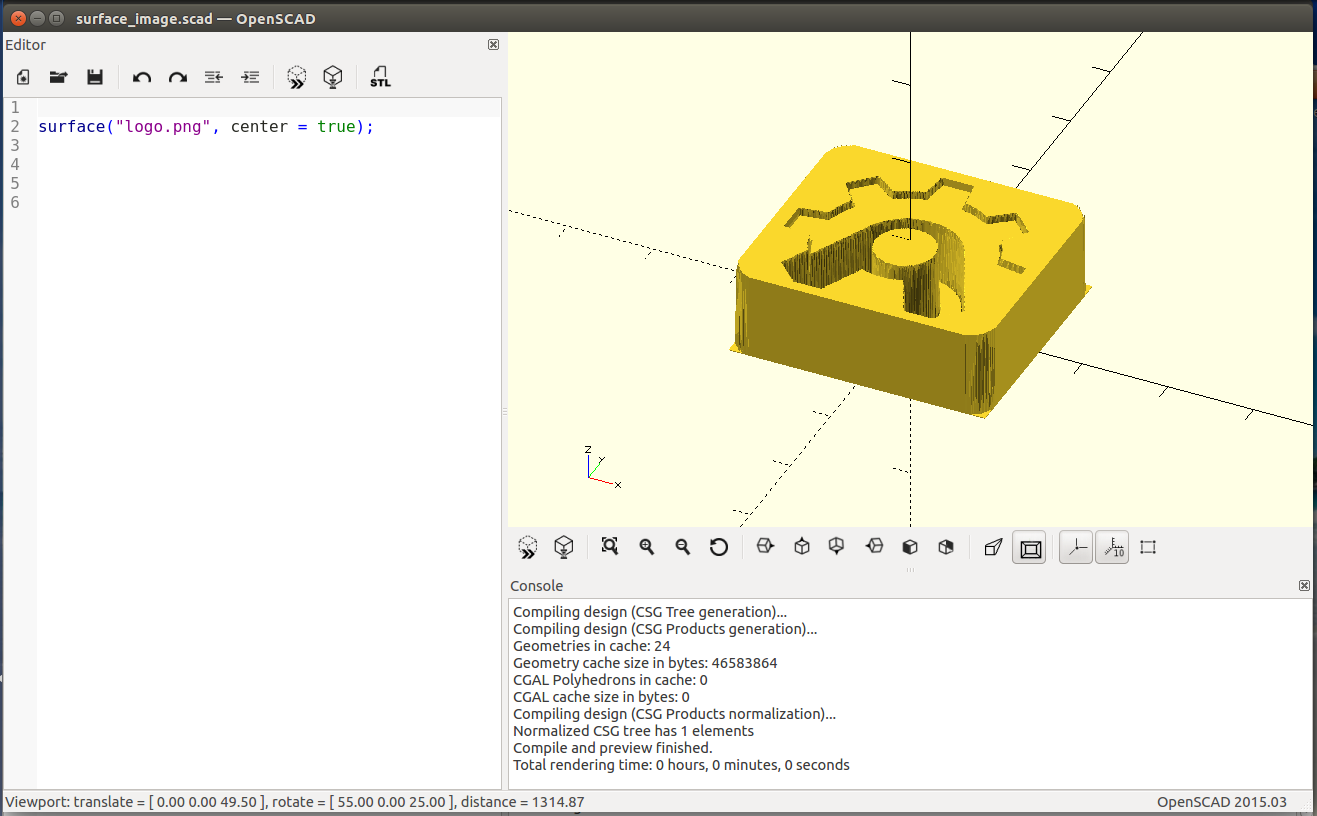This screenshot has width=1317, height=816.
Task: Hide the axes in the viewport
Action: [x=1076, y=547]
